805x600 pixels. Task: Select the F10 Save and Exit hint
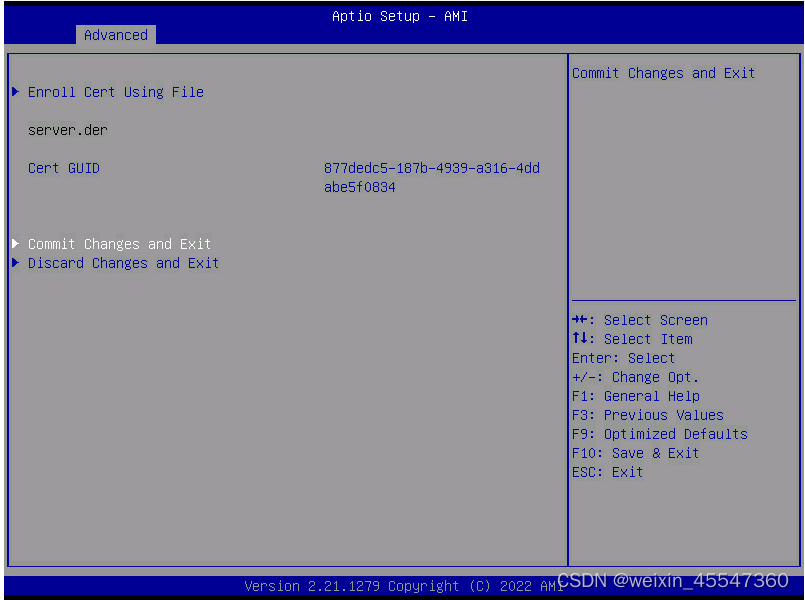point(635,453)
